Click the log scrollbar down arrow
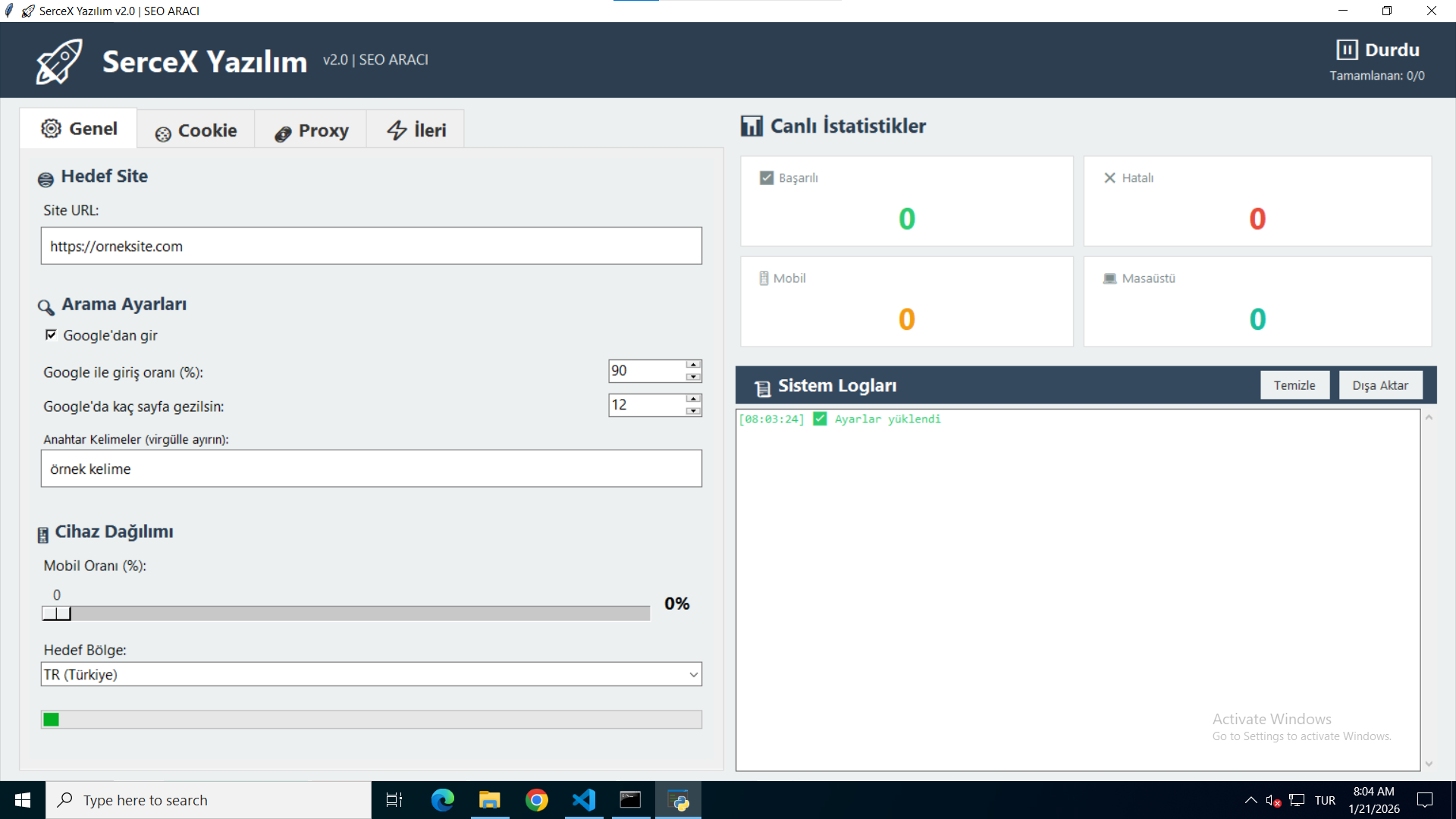 point(1429,764)
